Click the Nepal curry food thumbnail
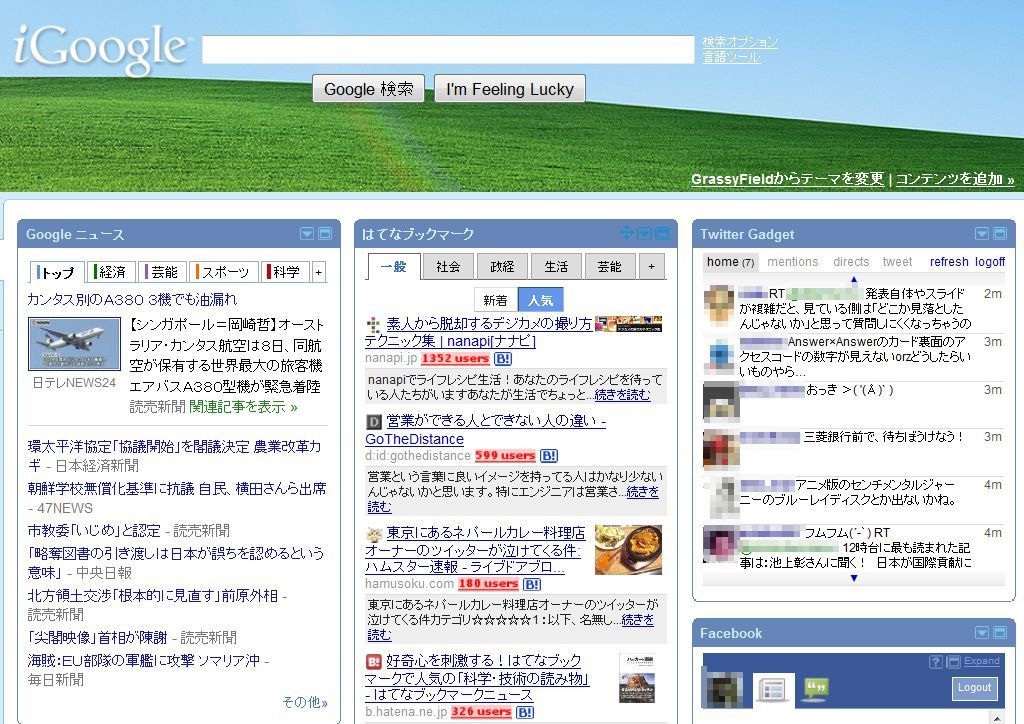Image resolution: width=1024 pixels, height=724 pixels. click(x=628, y=550)
